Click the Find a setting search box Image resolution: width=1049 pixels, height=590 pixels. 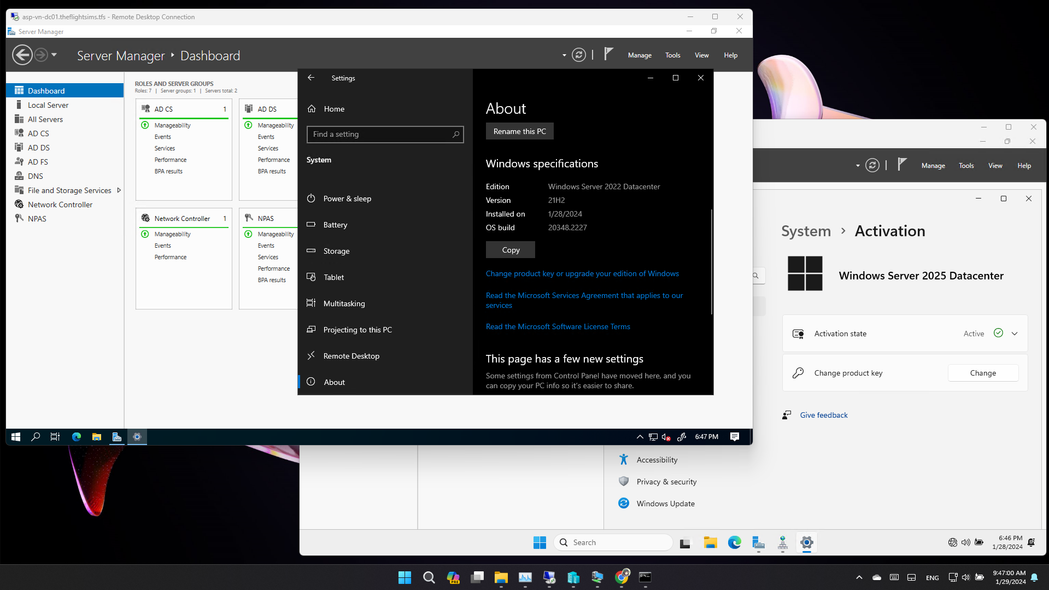click(385, 134)
